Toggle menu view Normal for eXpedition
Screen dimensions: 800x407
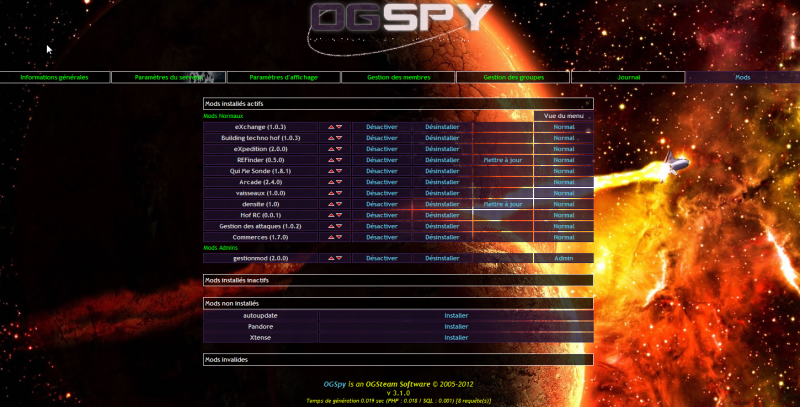pos(564,149)
